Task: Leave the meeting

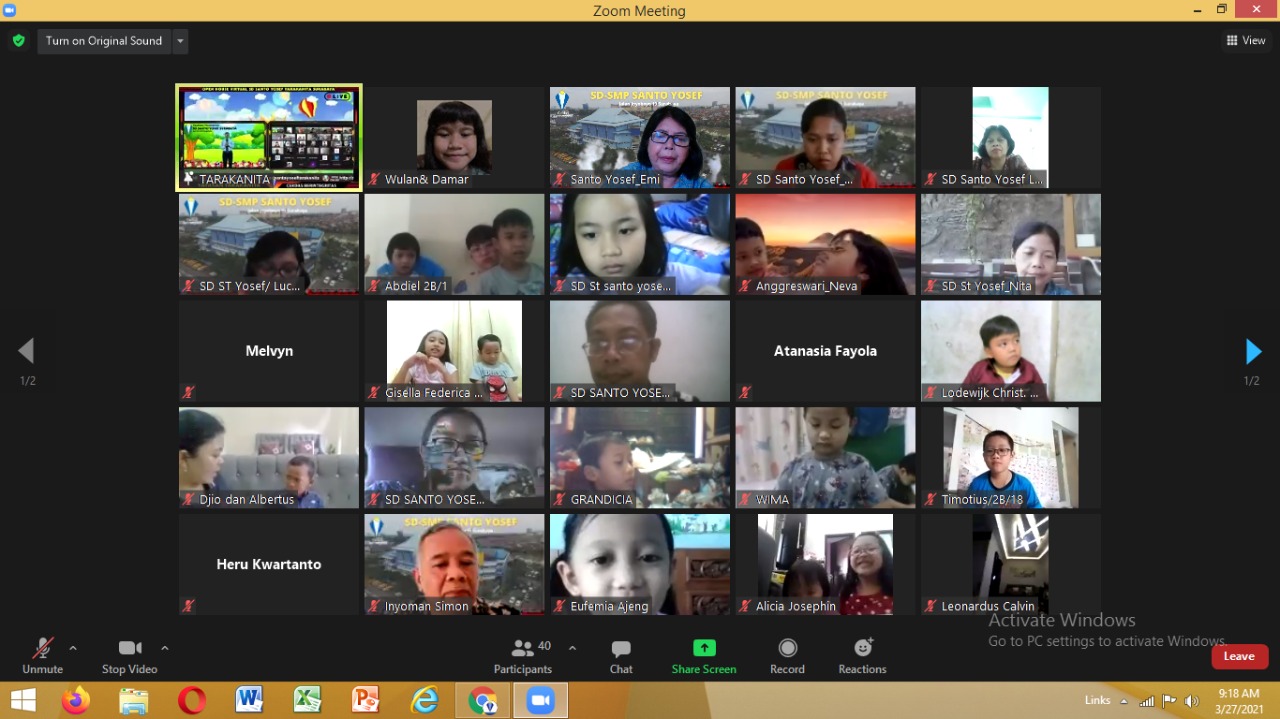Action: 1239,656
